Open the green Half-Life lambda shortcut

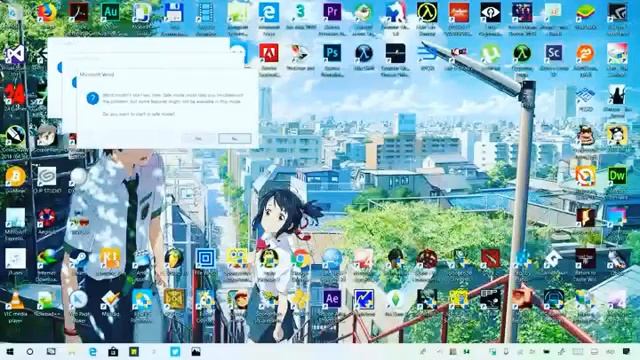(522, 53)
